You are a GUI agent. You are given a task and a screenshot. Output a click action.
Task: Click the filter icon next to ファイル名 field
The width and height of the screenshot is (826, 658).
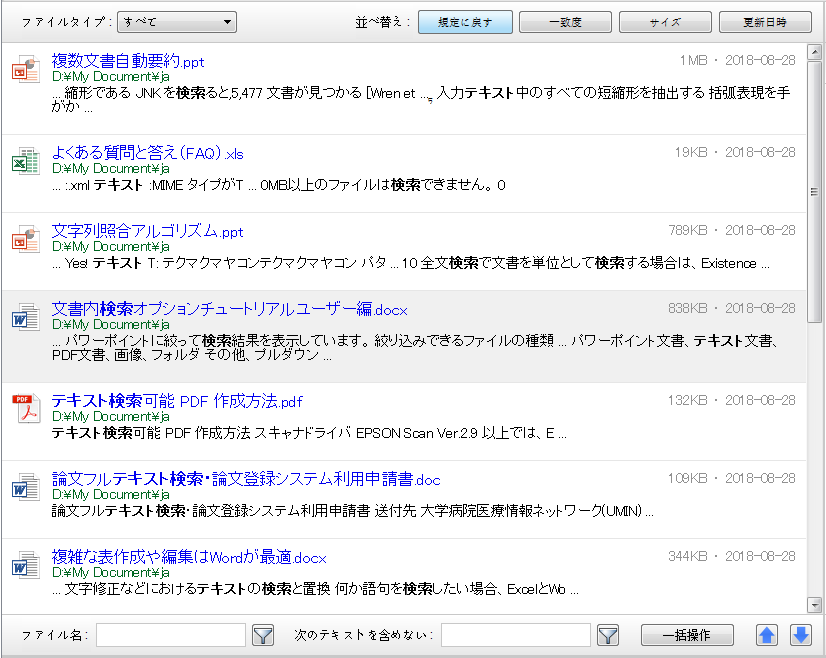coord(263,635)
